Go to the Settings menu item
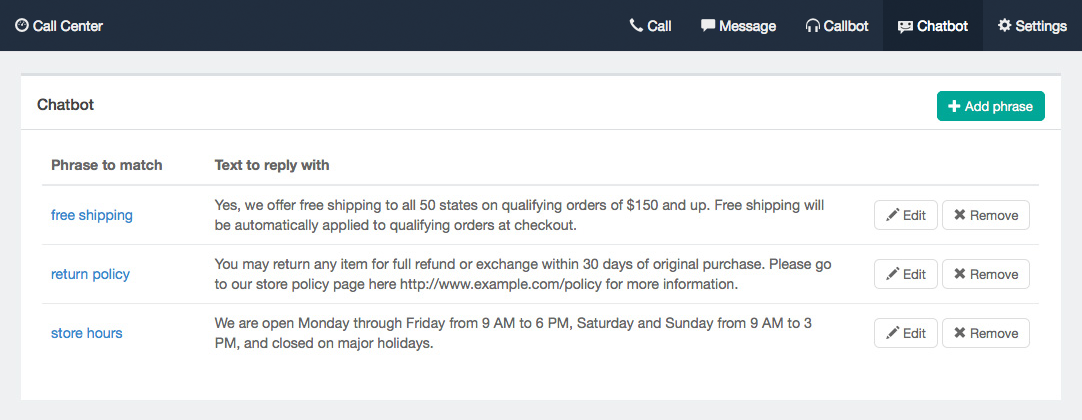The width and height of the screenshot is (1082, 420). tap(1032, 26)
